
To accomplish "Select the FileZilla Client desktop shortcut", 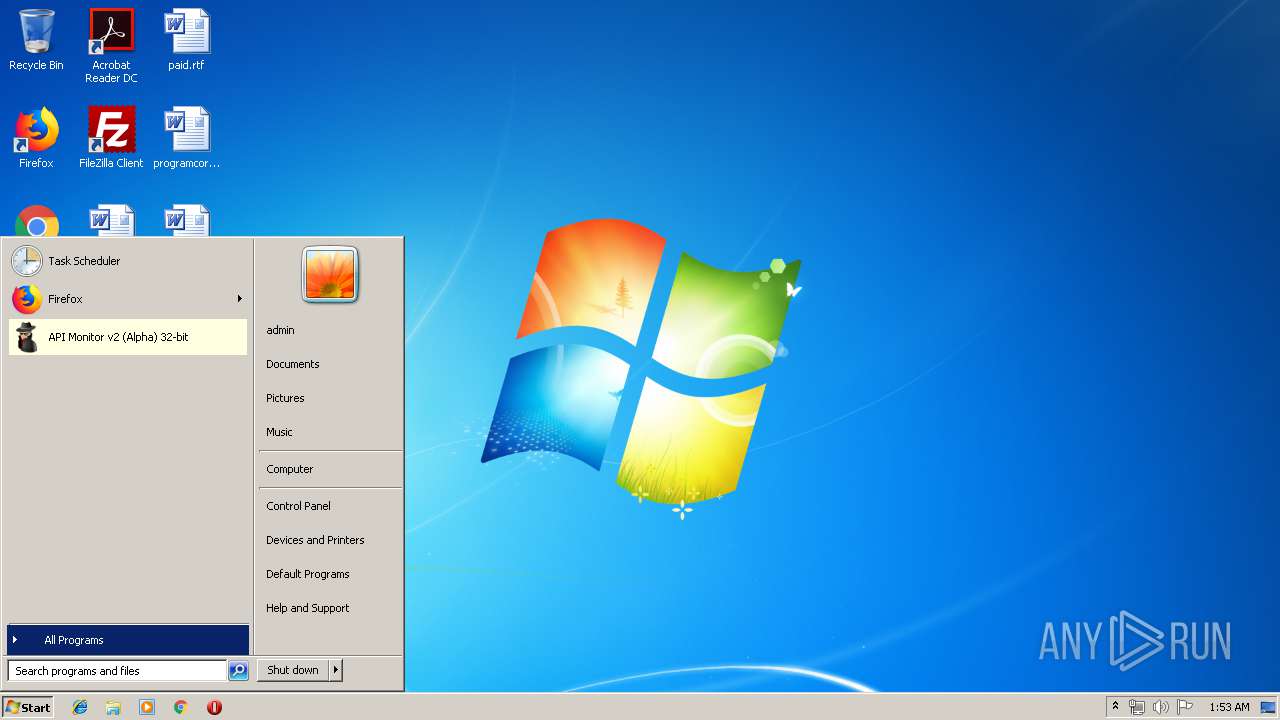I will tap(111, 139).
